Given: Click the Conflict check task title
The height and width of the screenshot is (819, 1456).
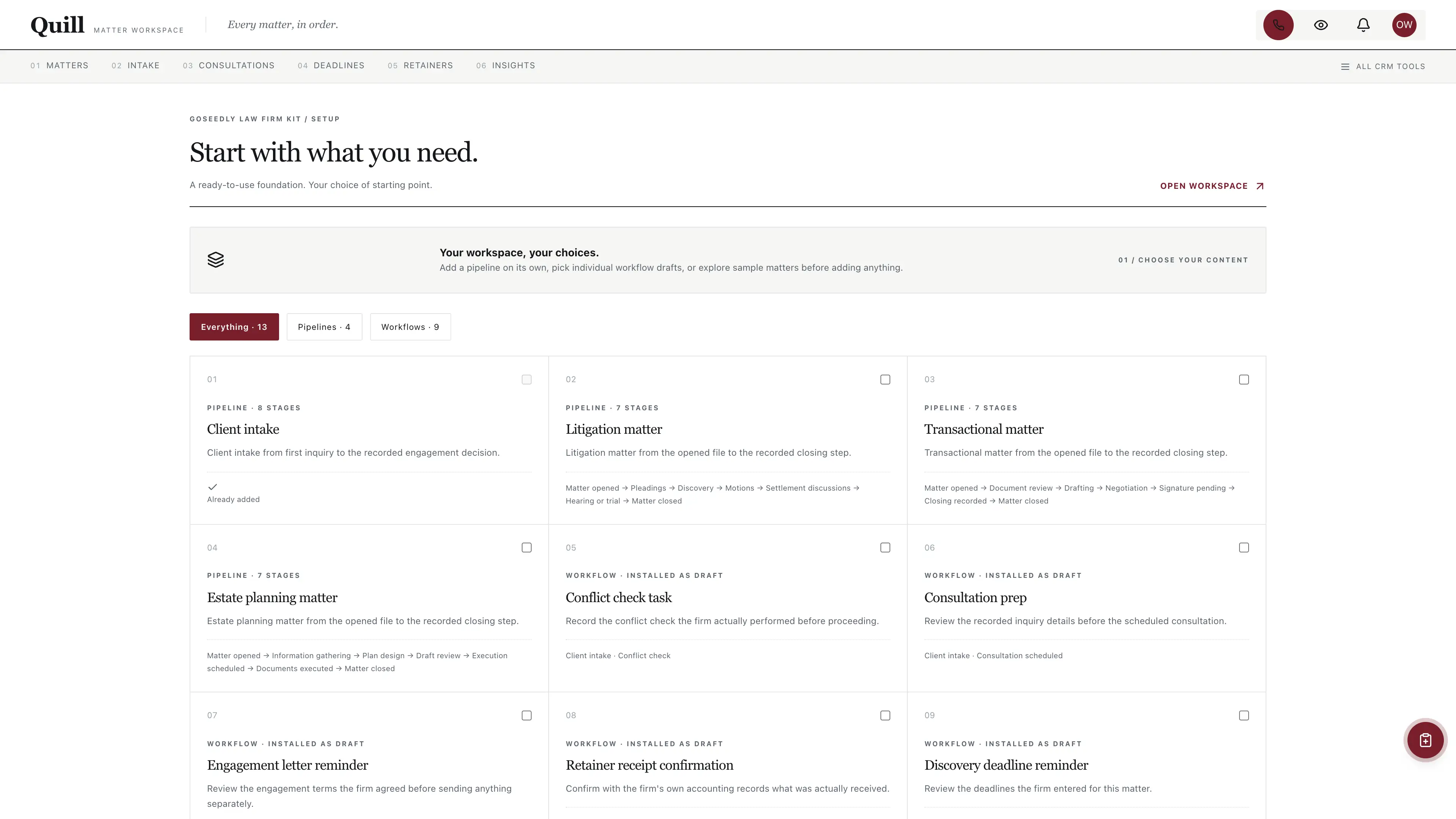Looking at the screenshot, I should (618, 598).
